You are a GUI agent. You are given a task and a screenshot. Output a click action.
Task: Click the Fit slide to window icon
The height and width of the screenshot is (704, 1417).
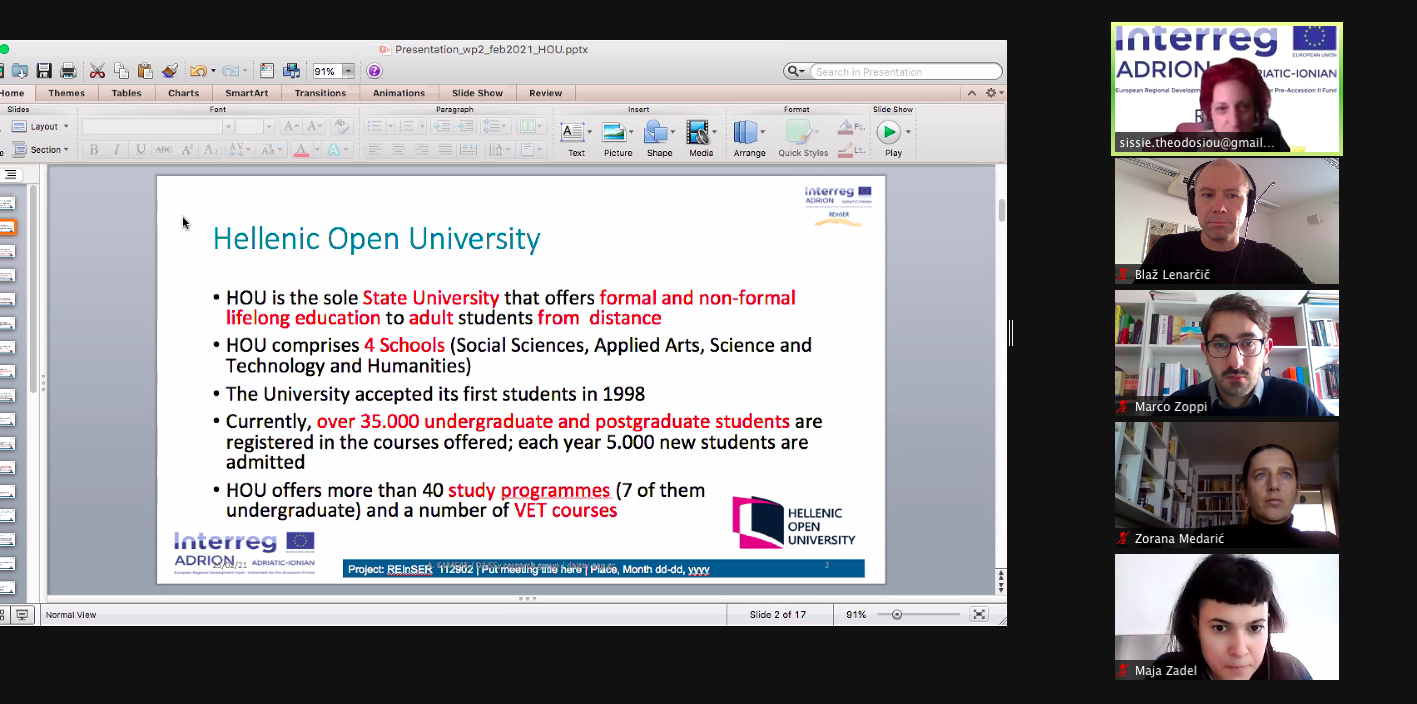pyautogui.click(x=978, y=614)
